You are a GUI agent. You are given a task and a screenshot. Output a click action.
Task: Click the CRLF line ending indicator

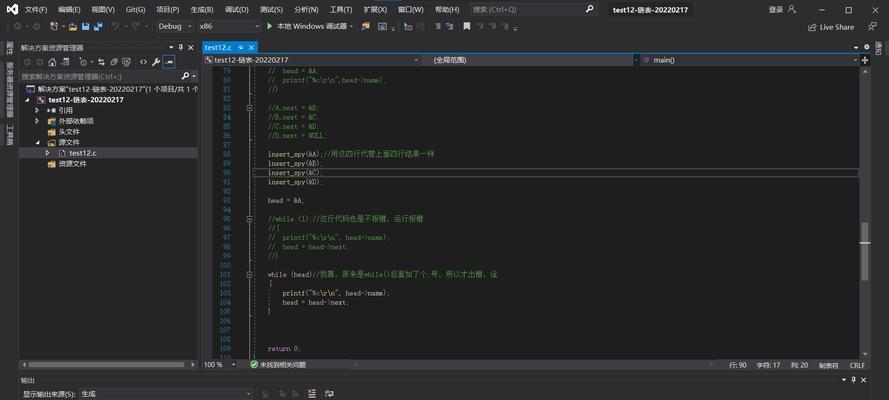[x=857, y=365]
